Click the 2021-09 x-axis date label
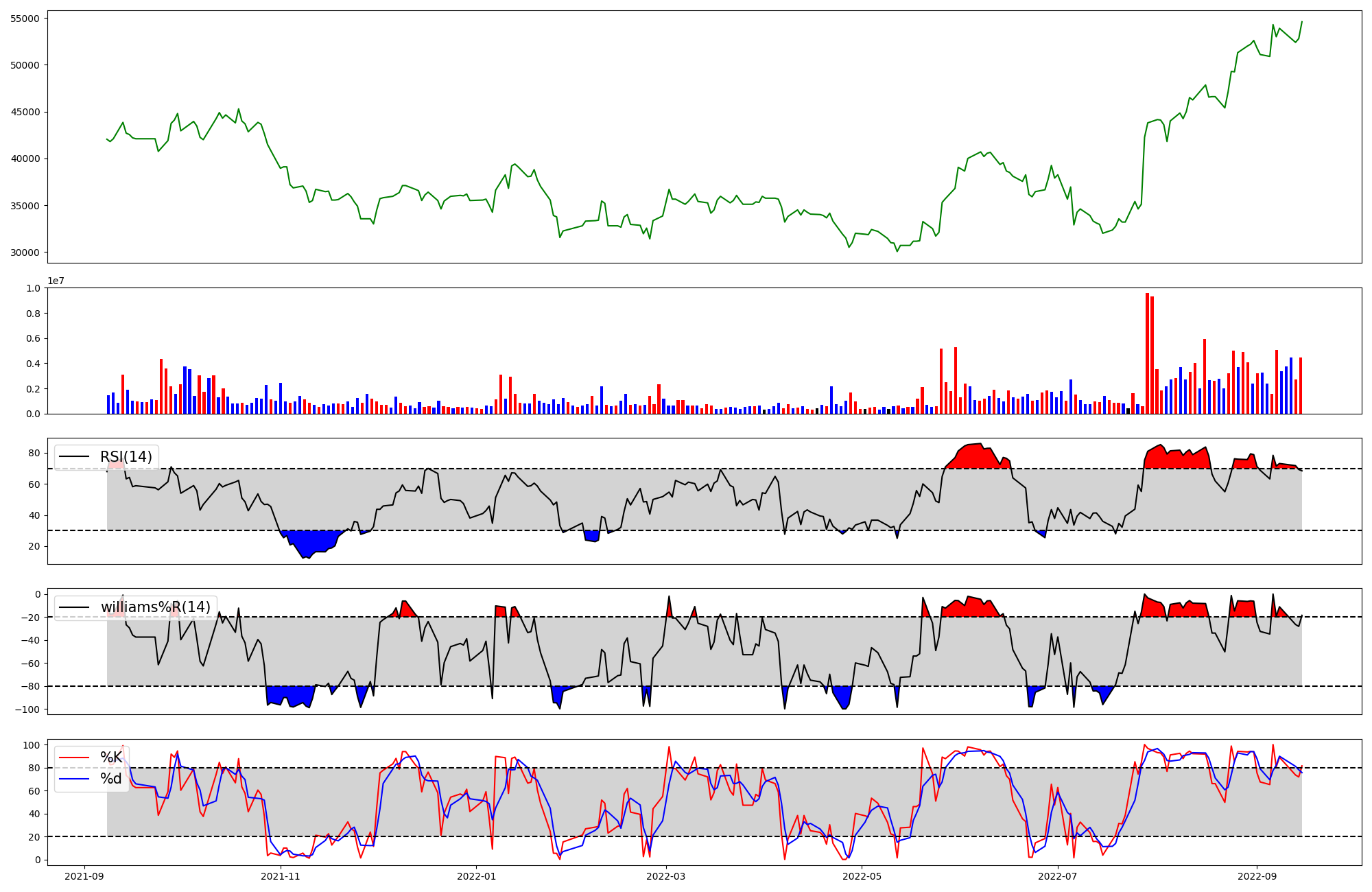Image resolution: width=1372 pixels, height=892 pixels. [x=84, y=876]
